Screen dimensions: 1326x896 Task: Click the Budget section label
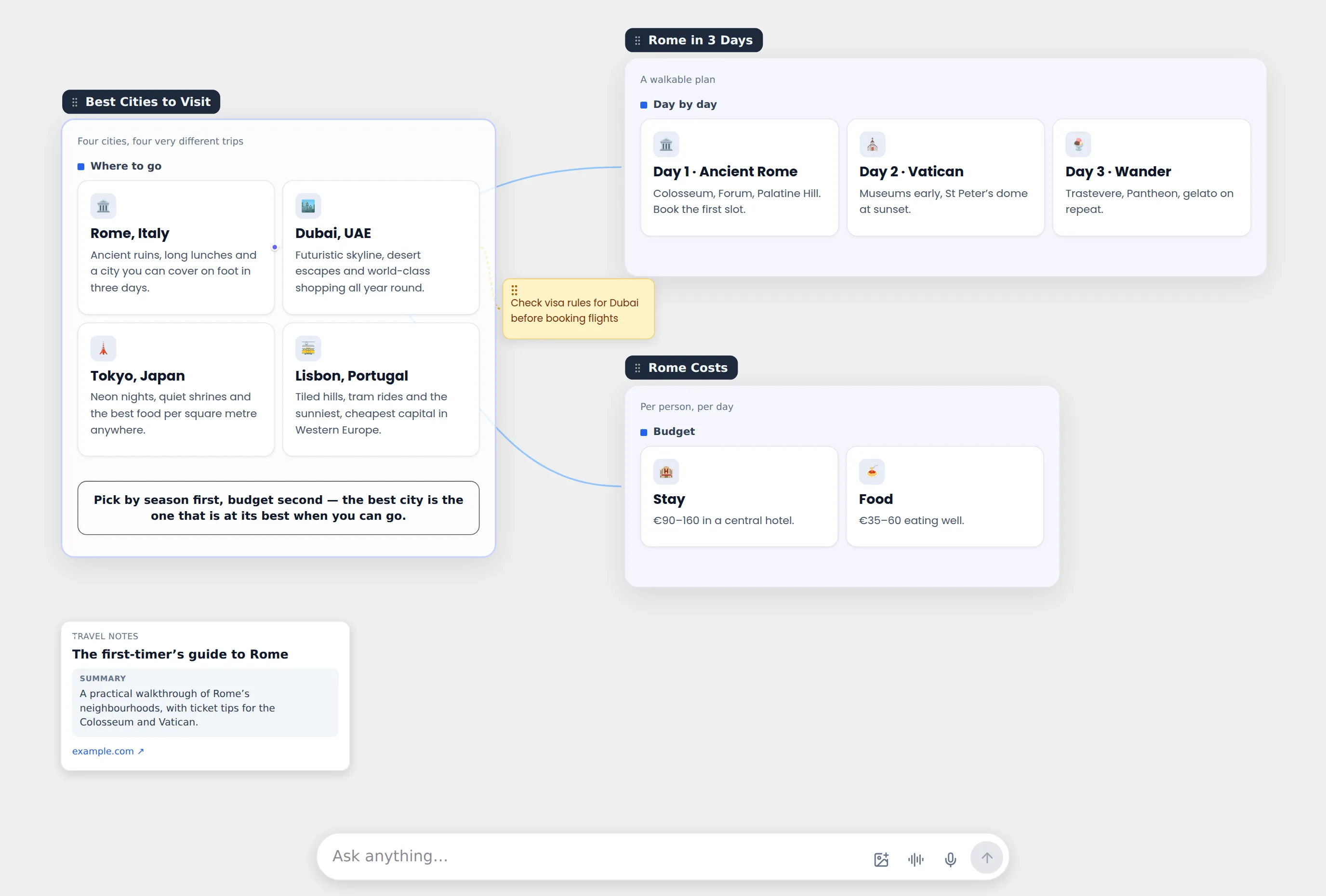coord(674,432)
